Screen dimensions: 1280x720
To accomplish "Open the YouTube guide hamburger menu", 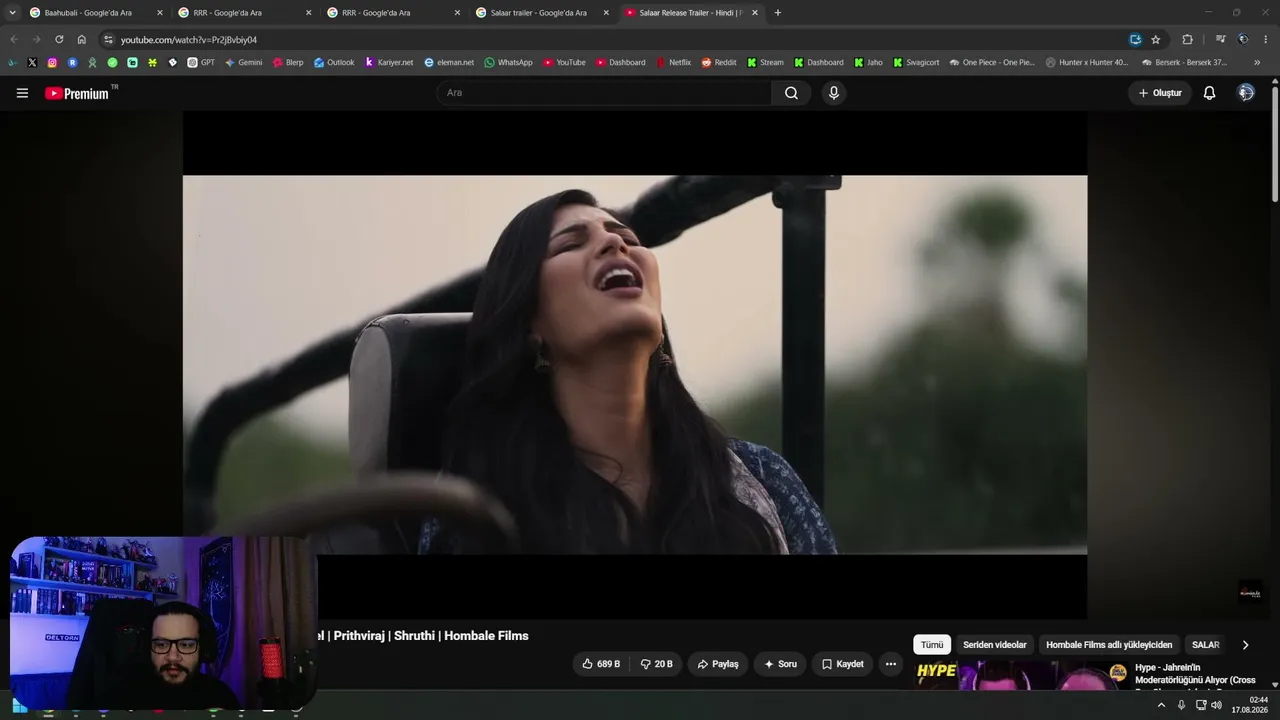I will coord(22,93).
